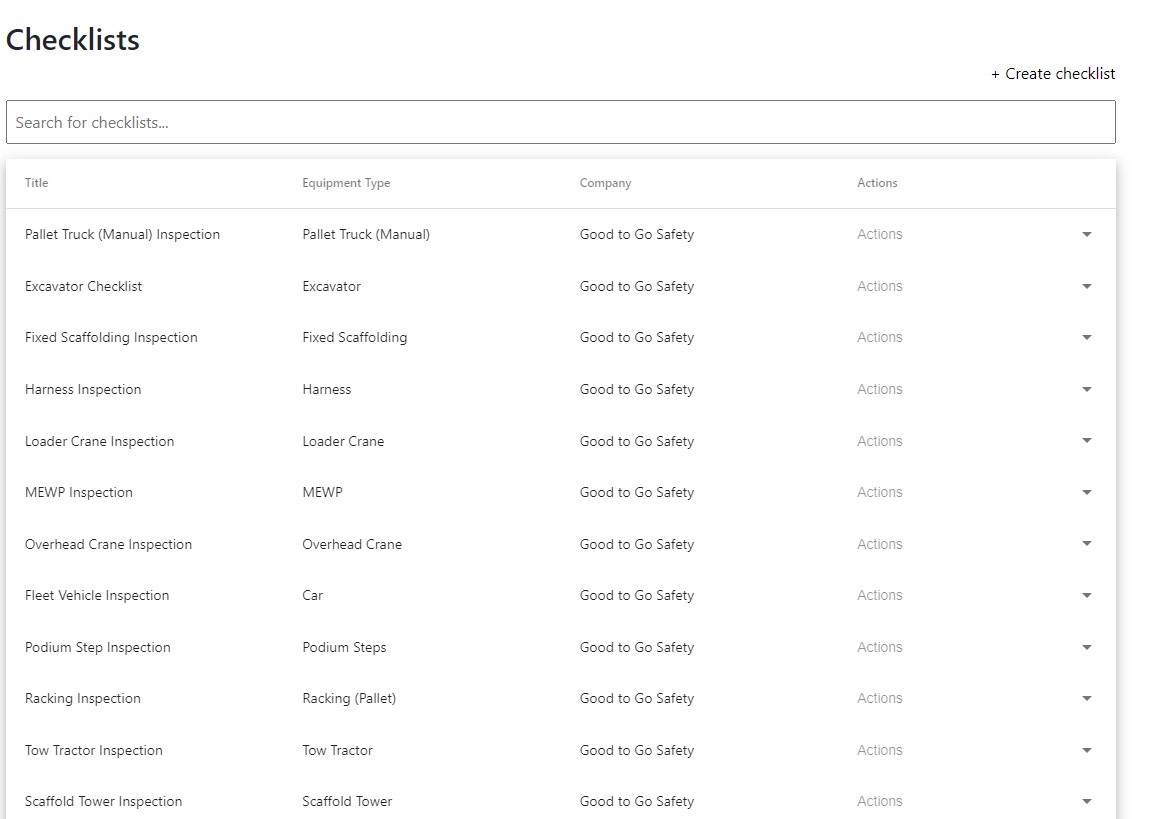
Task: Click equipment type Excavator
Action: [x=332, y=286]
